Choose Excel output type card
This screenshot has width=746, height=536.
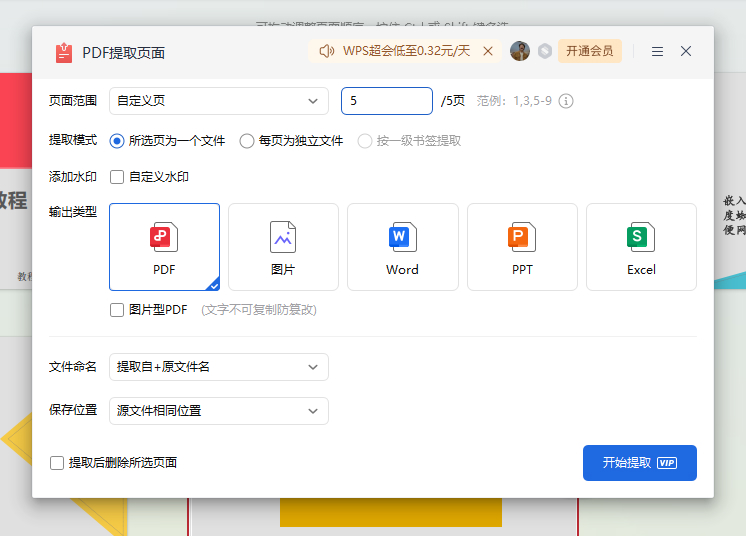641,247
